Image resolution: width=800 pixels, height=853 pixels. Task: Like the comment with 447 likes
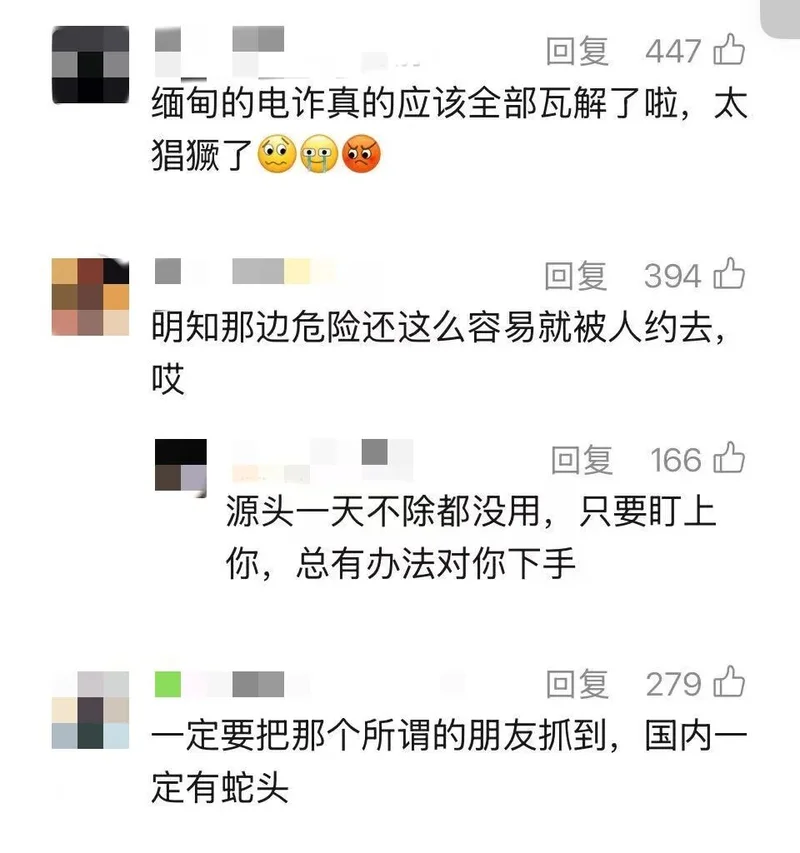click(x=729, y=50)
